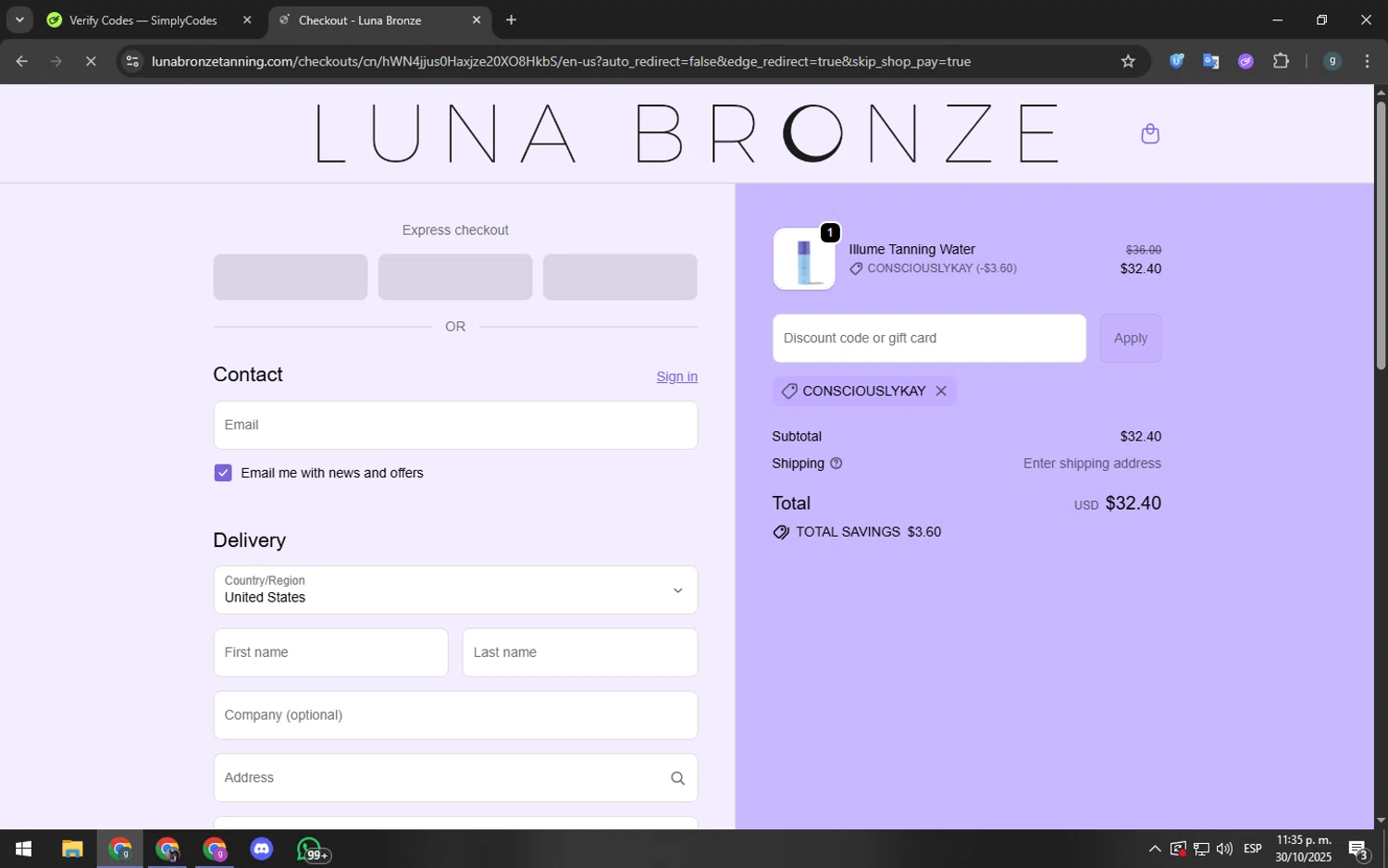This screenshot has height=868, width=1388.
Task: Click the third express checkout button
Action: [x=620, y=277]
